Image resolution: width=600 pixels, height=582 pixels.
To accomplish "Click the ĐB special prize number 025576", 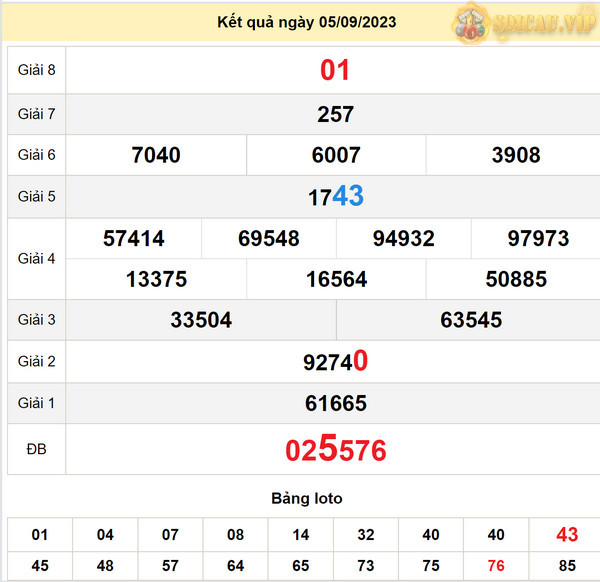I will pyautogui.click(x=335, y=449).
